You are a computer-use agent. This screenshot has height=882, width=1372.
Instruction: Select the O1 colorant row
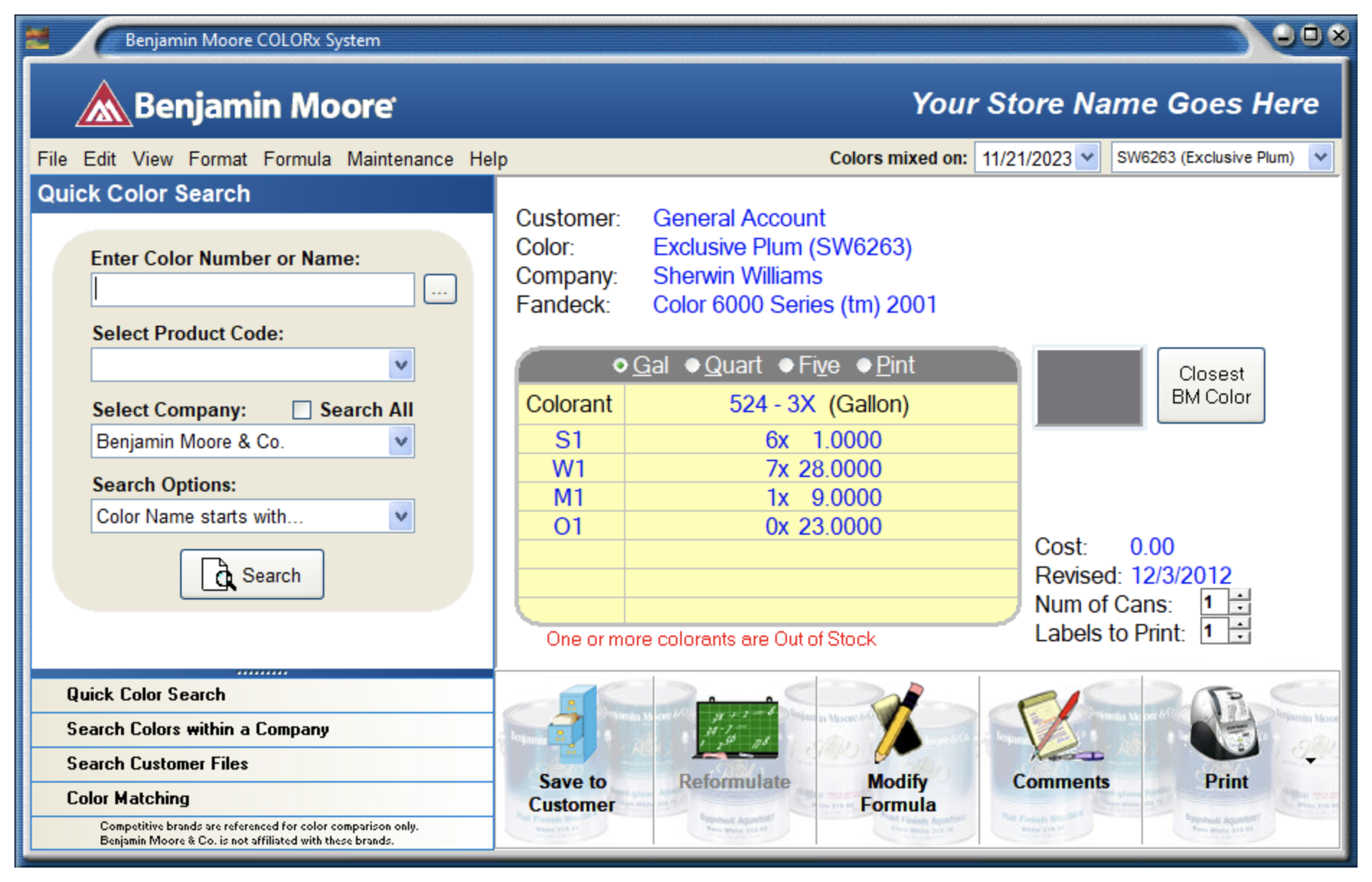click(768, 526)
